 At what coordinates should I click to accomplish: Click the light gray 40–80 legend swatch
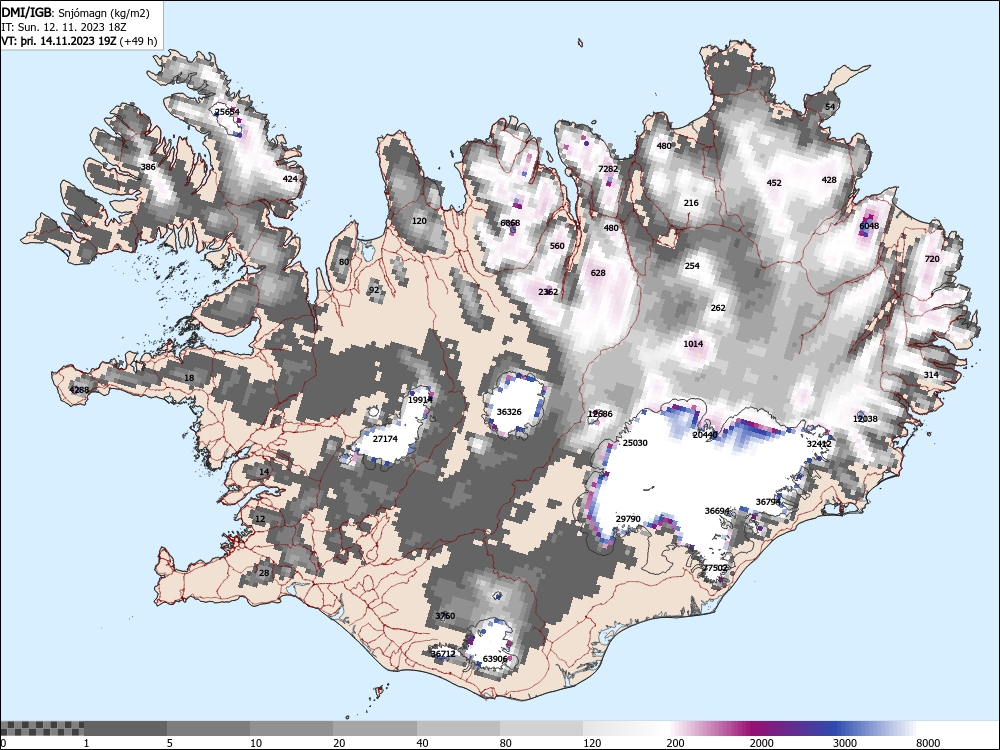tap(459, 728)
